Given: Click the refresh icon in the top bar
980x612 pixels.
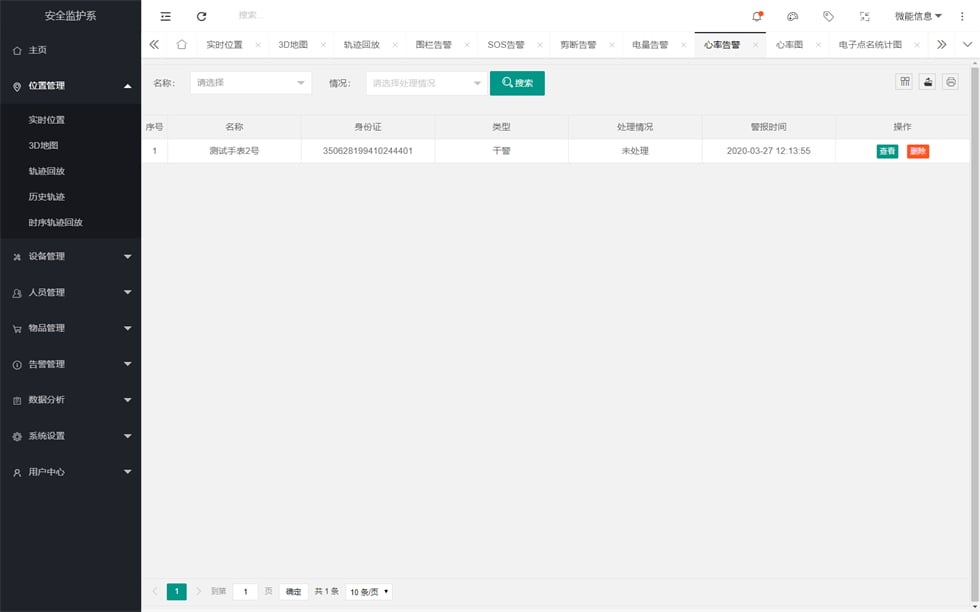Looking at the screenshot, I should (x=202, y=16).
